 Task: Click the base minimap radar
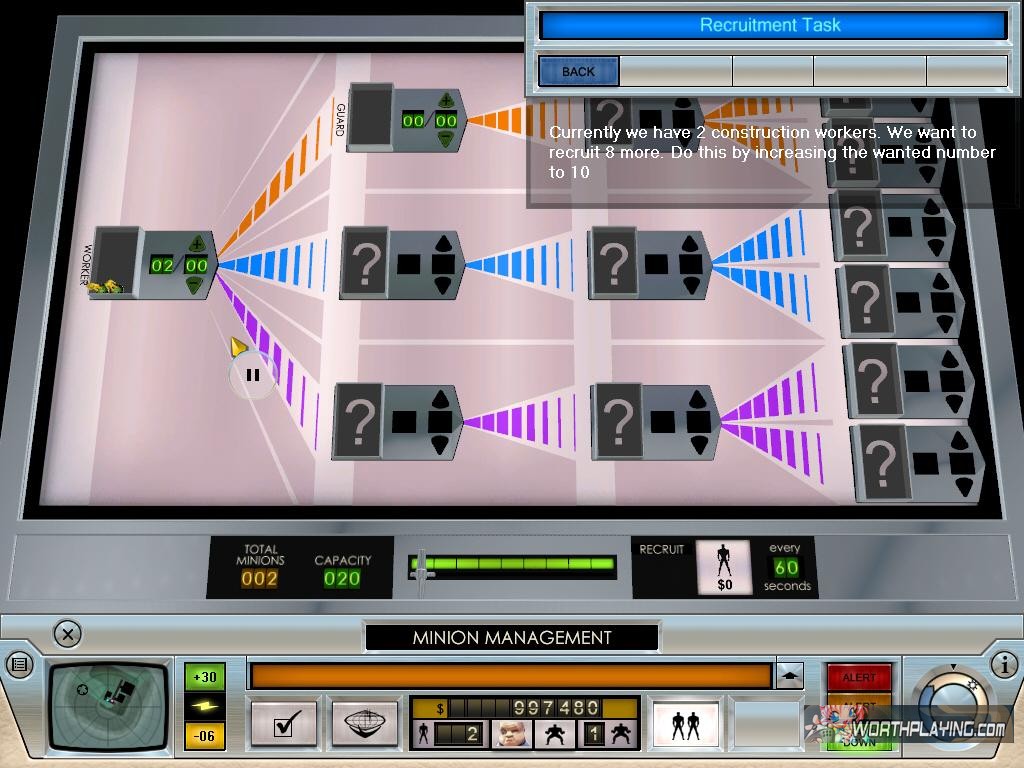tap(110, 703)
